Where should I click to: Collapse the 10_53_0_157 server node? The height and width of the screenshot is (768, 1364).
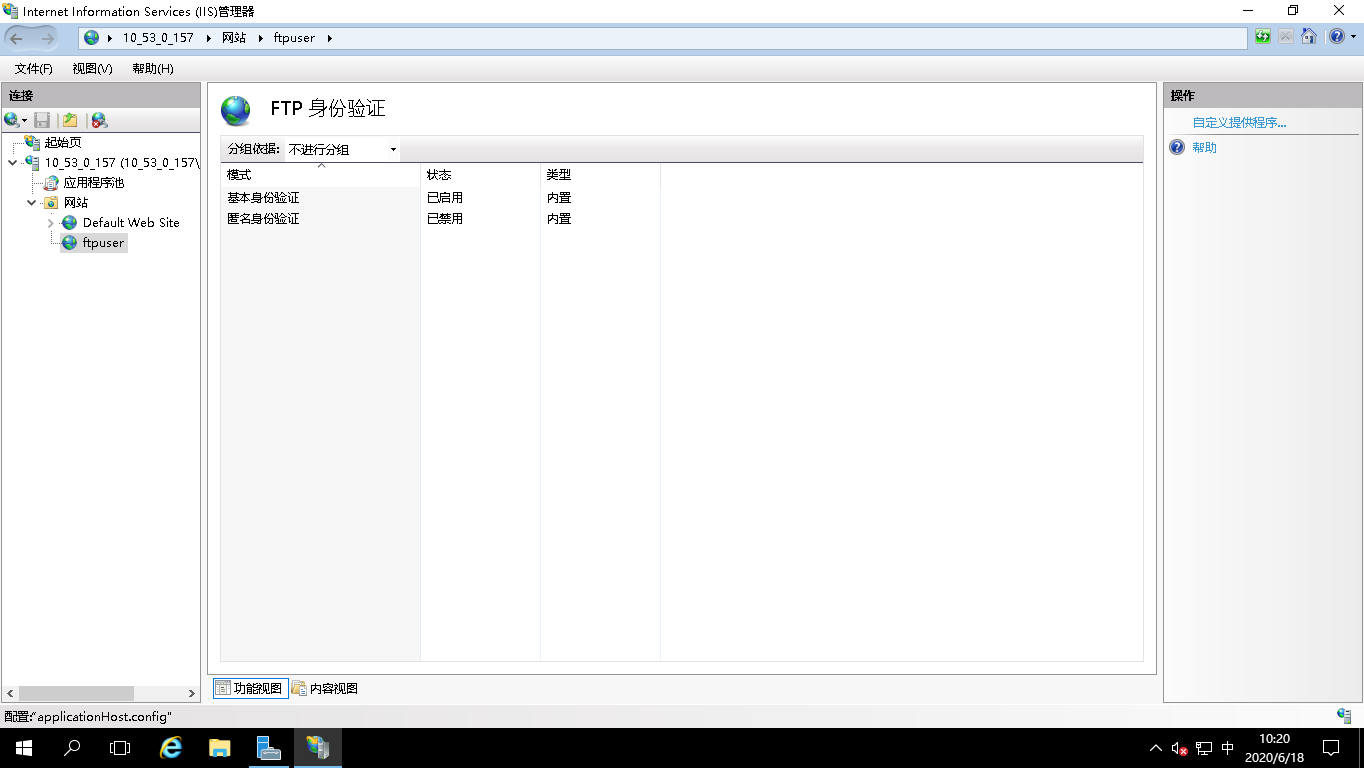pos(12,163)
